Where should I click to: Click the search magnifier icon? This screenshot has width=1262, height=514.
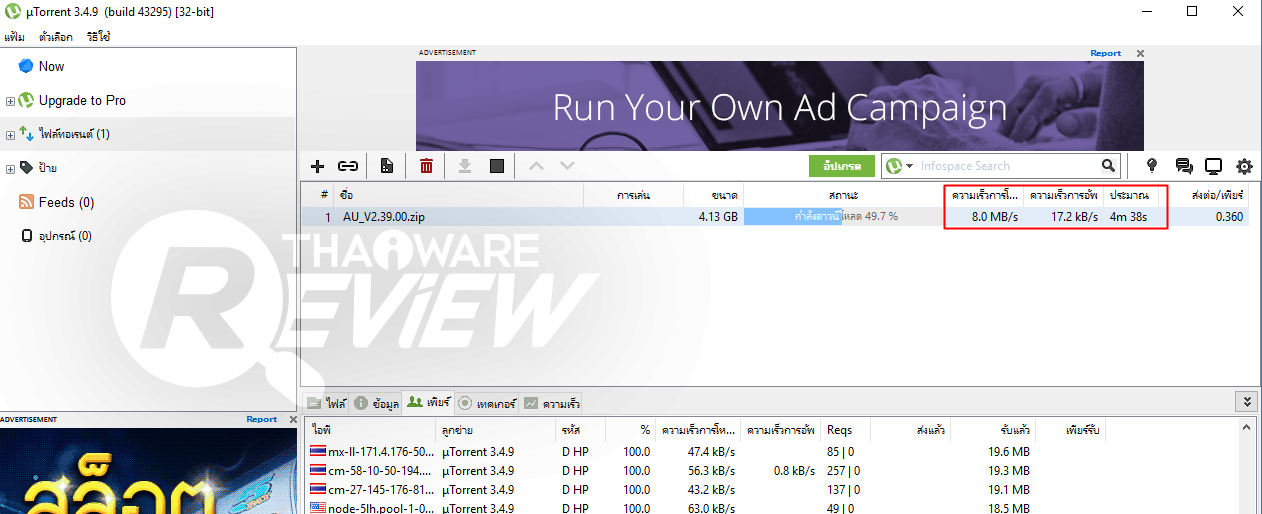pos(1108,166)
